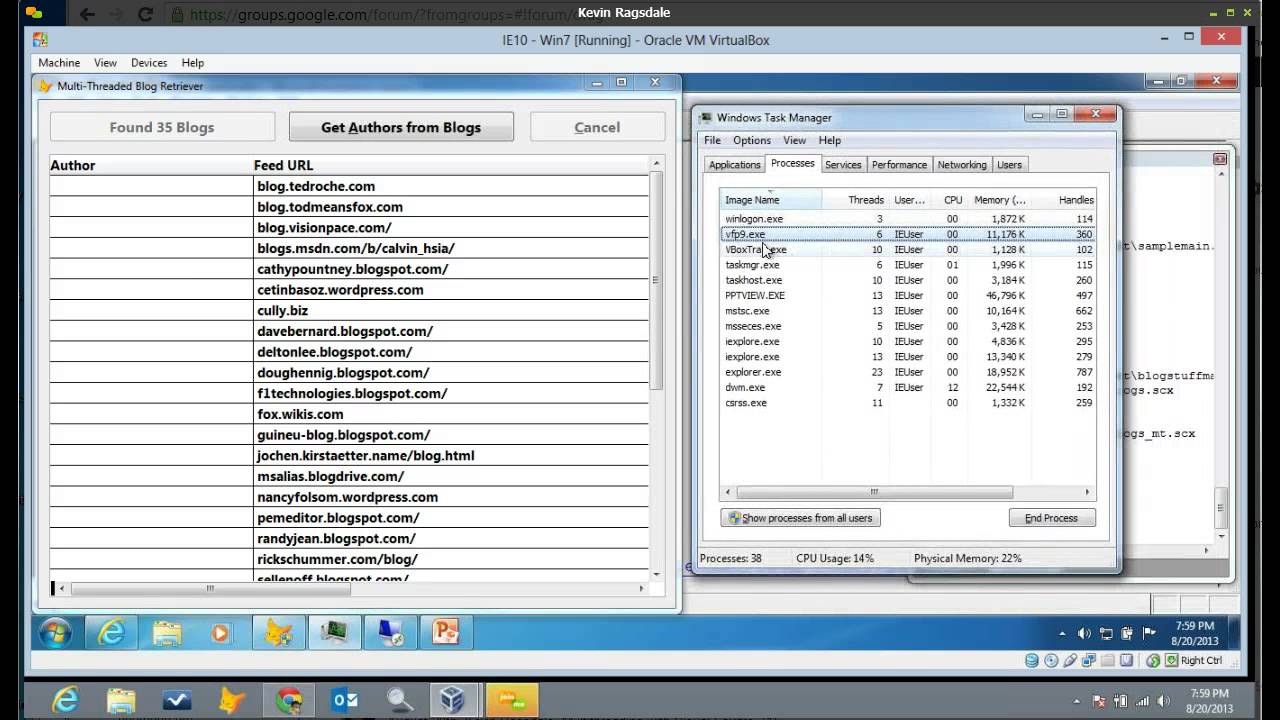Show hidden icons in the guest system tray

click(1062, 634)
